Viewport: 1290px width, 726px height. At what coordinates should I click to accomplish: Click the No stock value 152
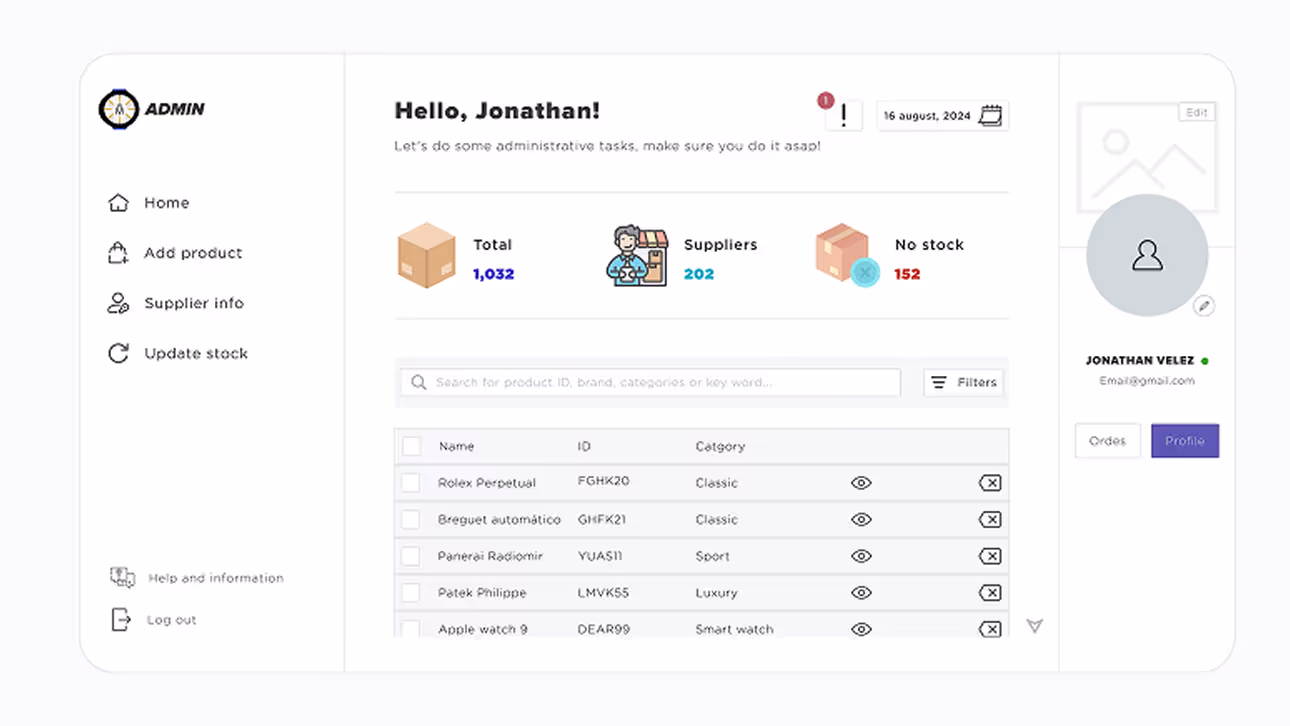coord(907,274)
